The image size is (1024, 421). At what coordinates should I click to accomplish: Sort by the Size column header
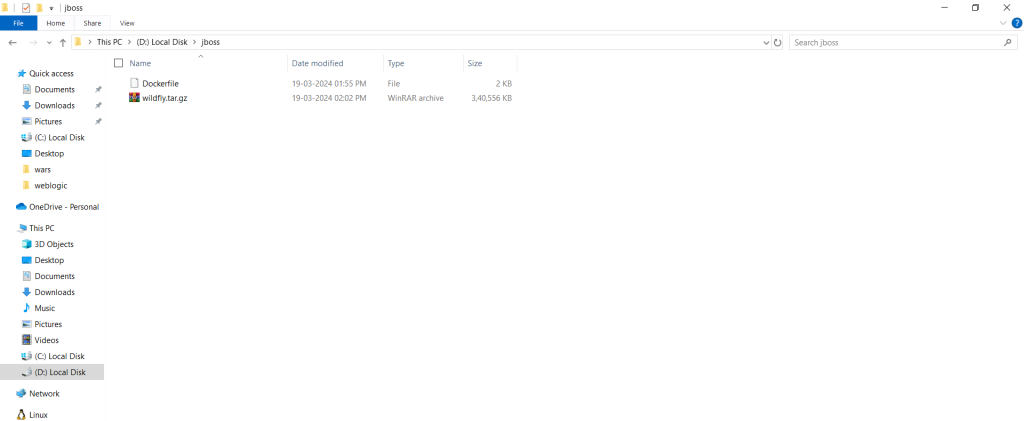[475, 63]
